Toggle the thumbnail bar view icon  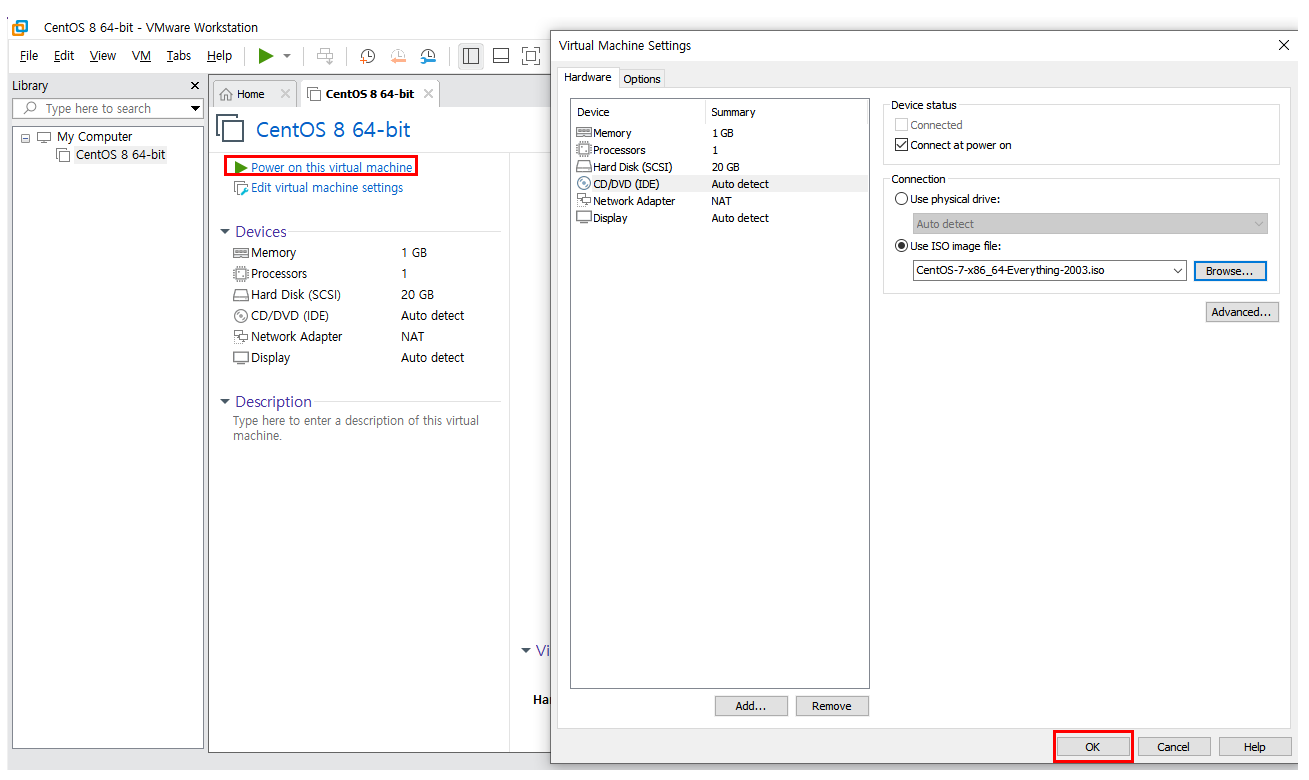point(501,56)
